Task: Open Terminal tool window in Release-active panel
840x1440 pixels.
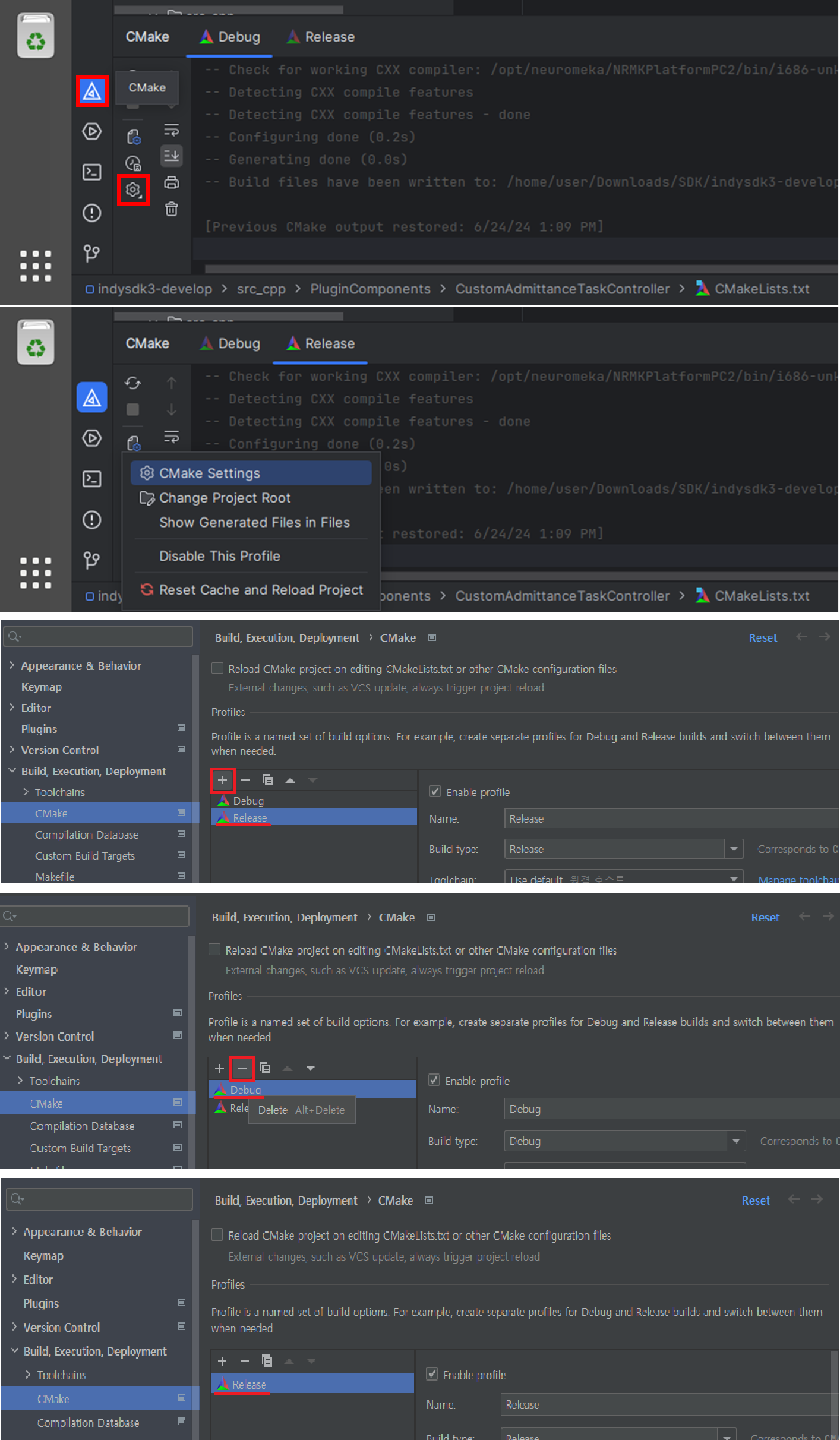Action: coord(91,479)
